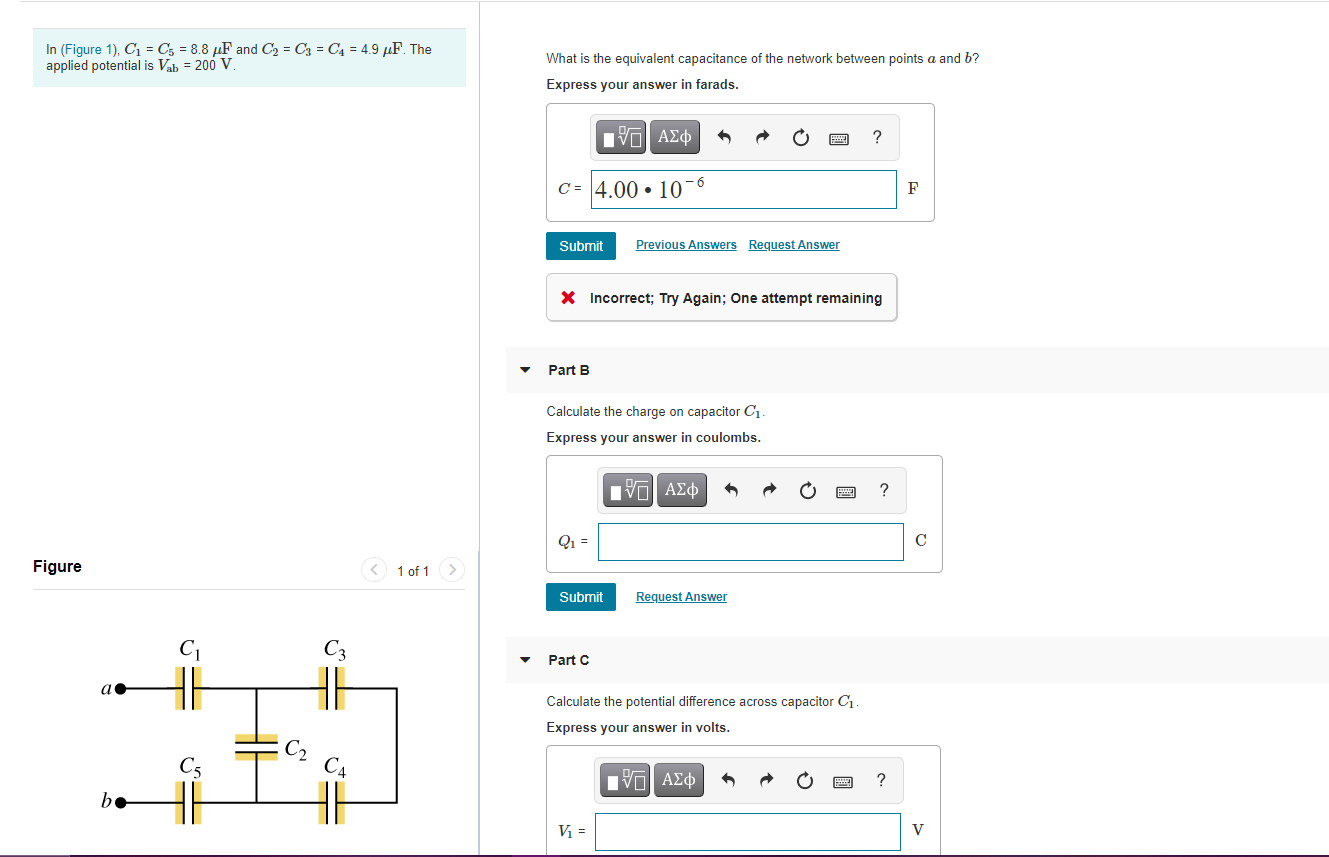
Task: Click the refresh icon in Part C toolbar
Action: coord(805,780)
